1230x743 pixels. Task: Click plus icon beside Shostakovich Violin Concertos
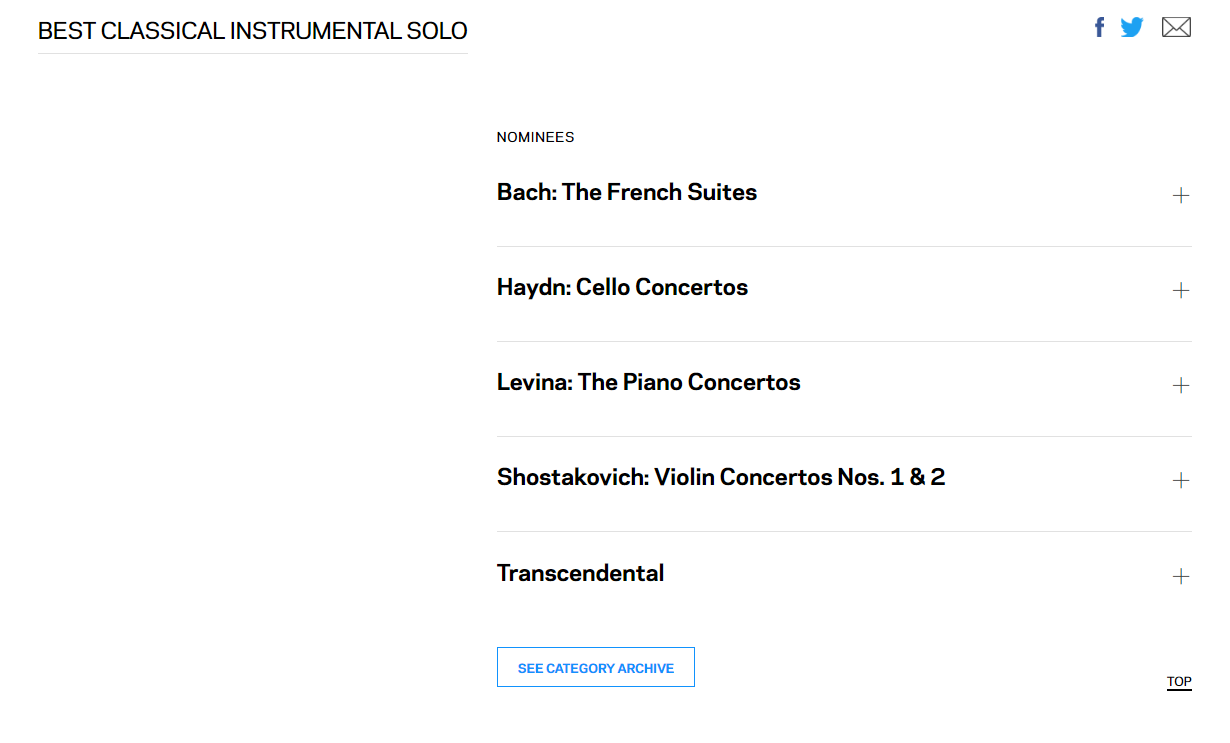coord(1181,480)
